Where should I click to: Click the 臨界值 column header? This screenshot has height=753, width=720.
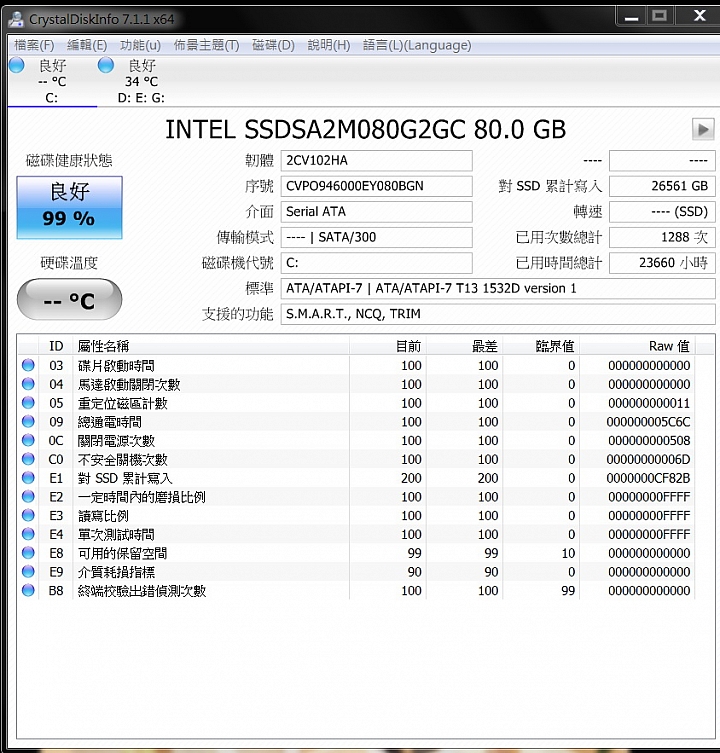coord(541,346)
